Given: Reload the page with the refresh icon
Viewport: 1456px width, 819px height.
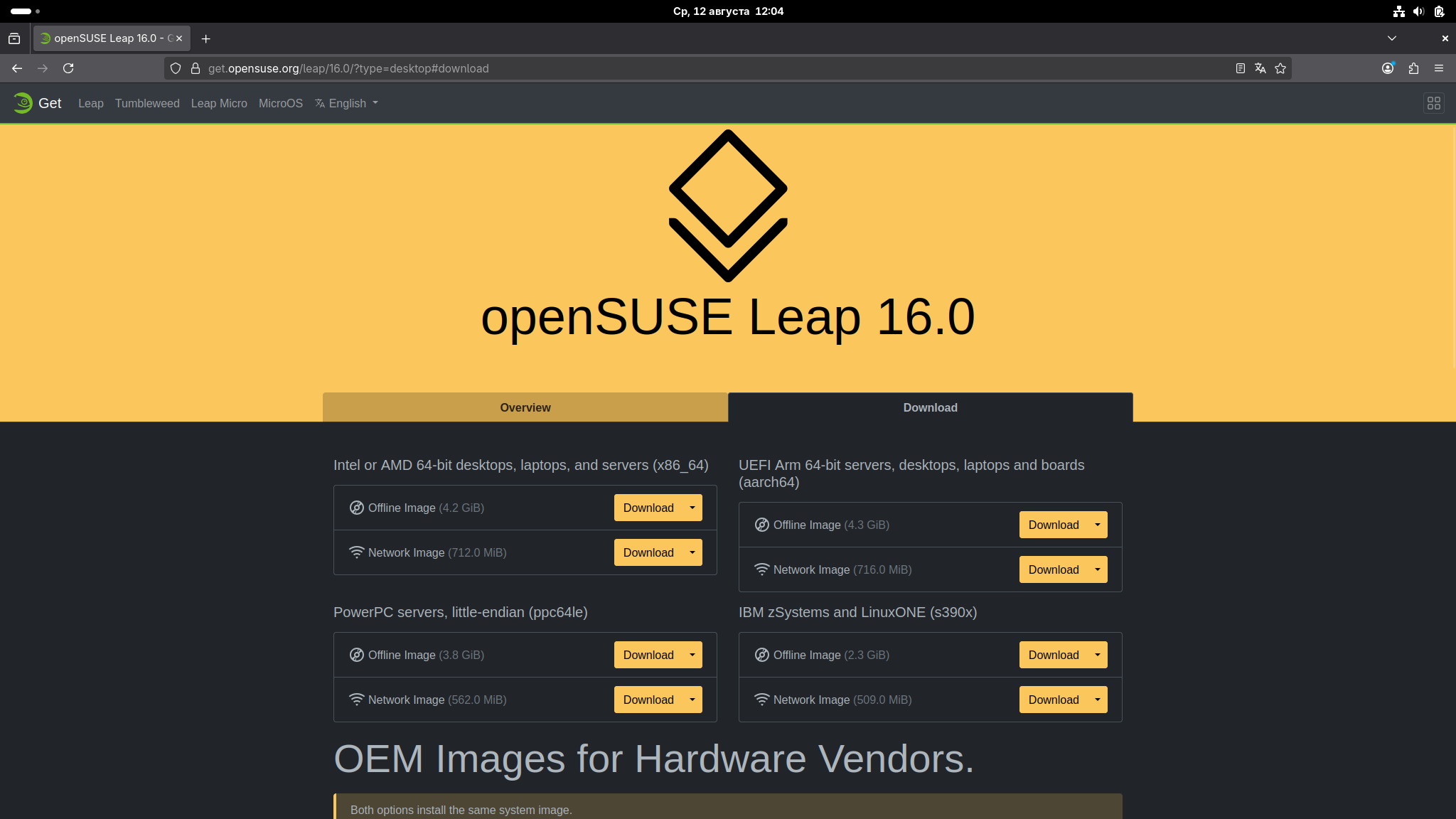Looking at the screenshot, I should pyautogui.click(x=68, y=68).
